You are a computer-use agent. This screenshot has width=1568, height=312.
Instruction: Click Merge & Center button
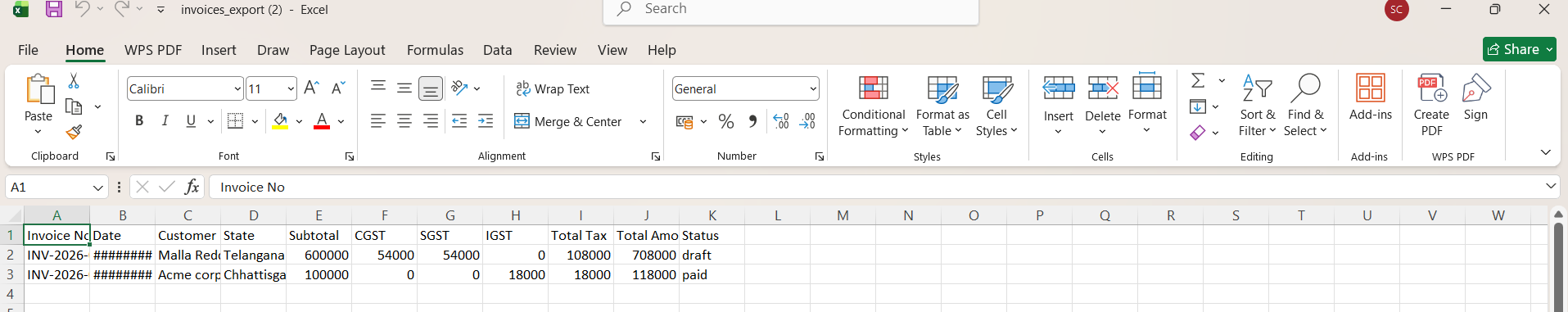click(x=568, y=121)
